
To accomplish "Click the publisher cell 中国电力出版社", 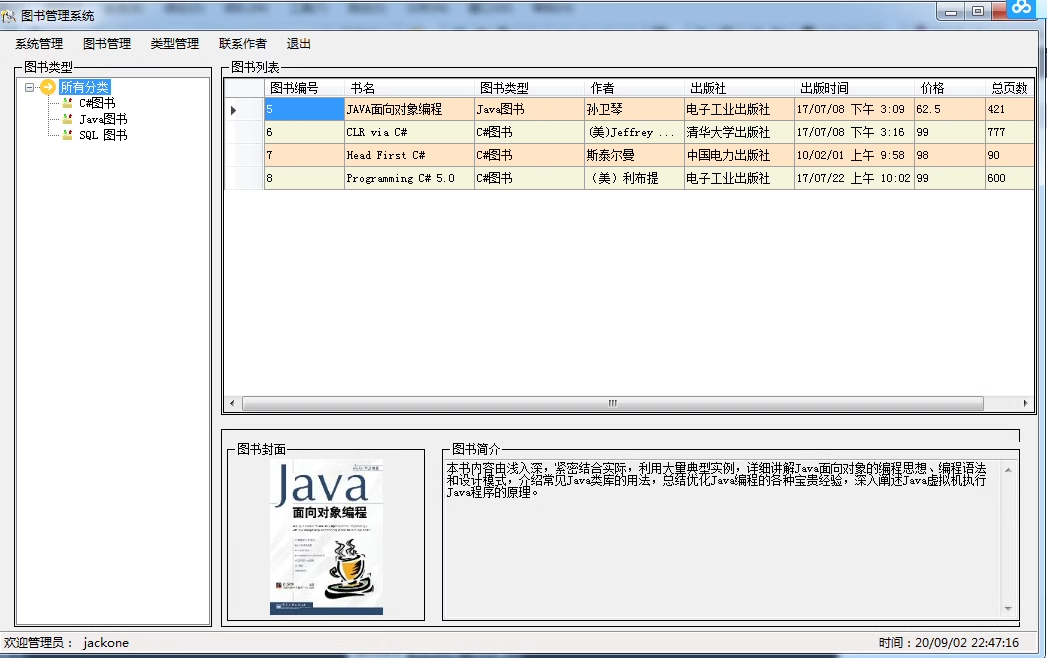I will click(739, 155).
